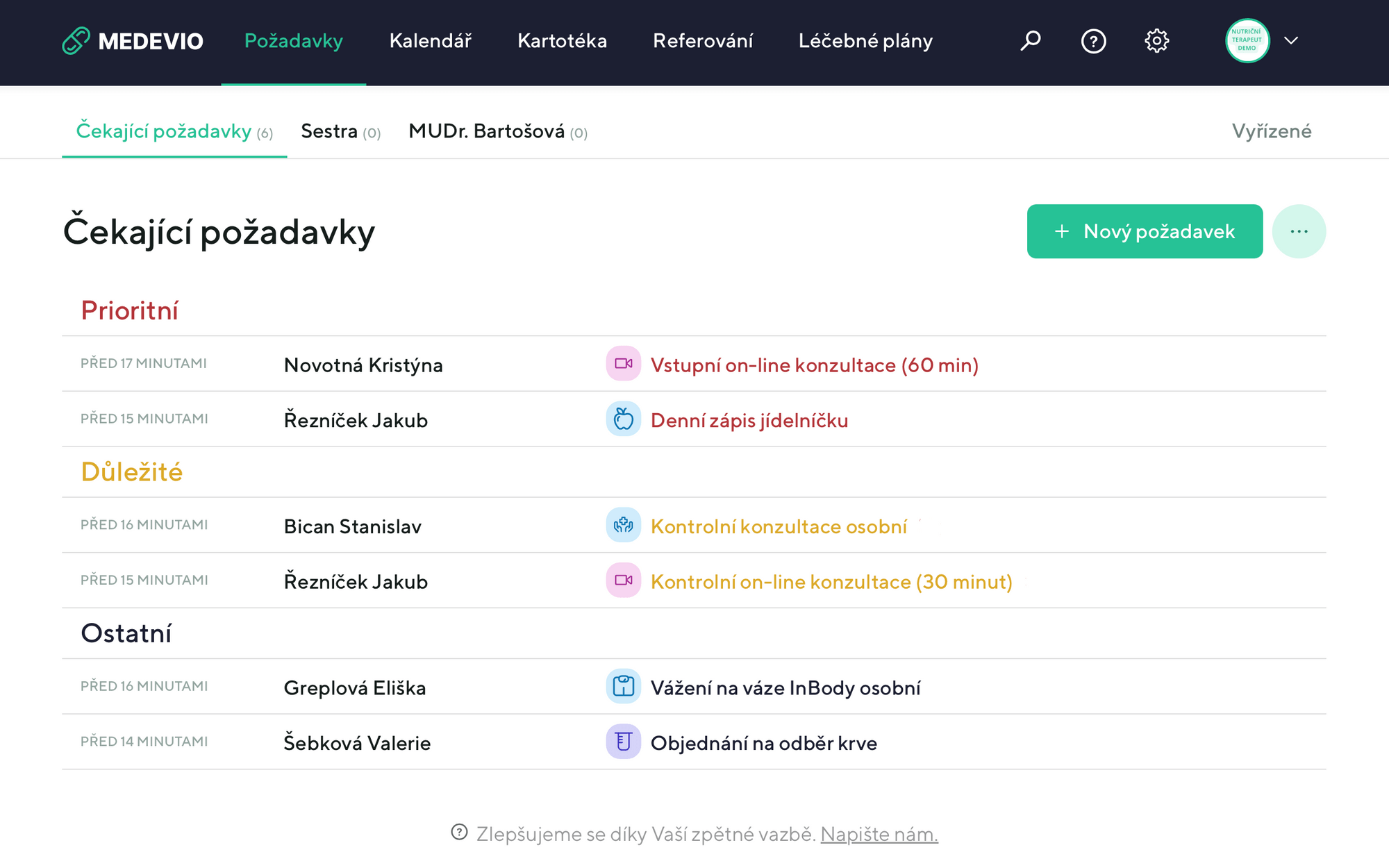Open the help question mark icon
Screen dimensions: 1389x868
(1093, 41)
